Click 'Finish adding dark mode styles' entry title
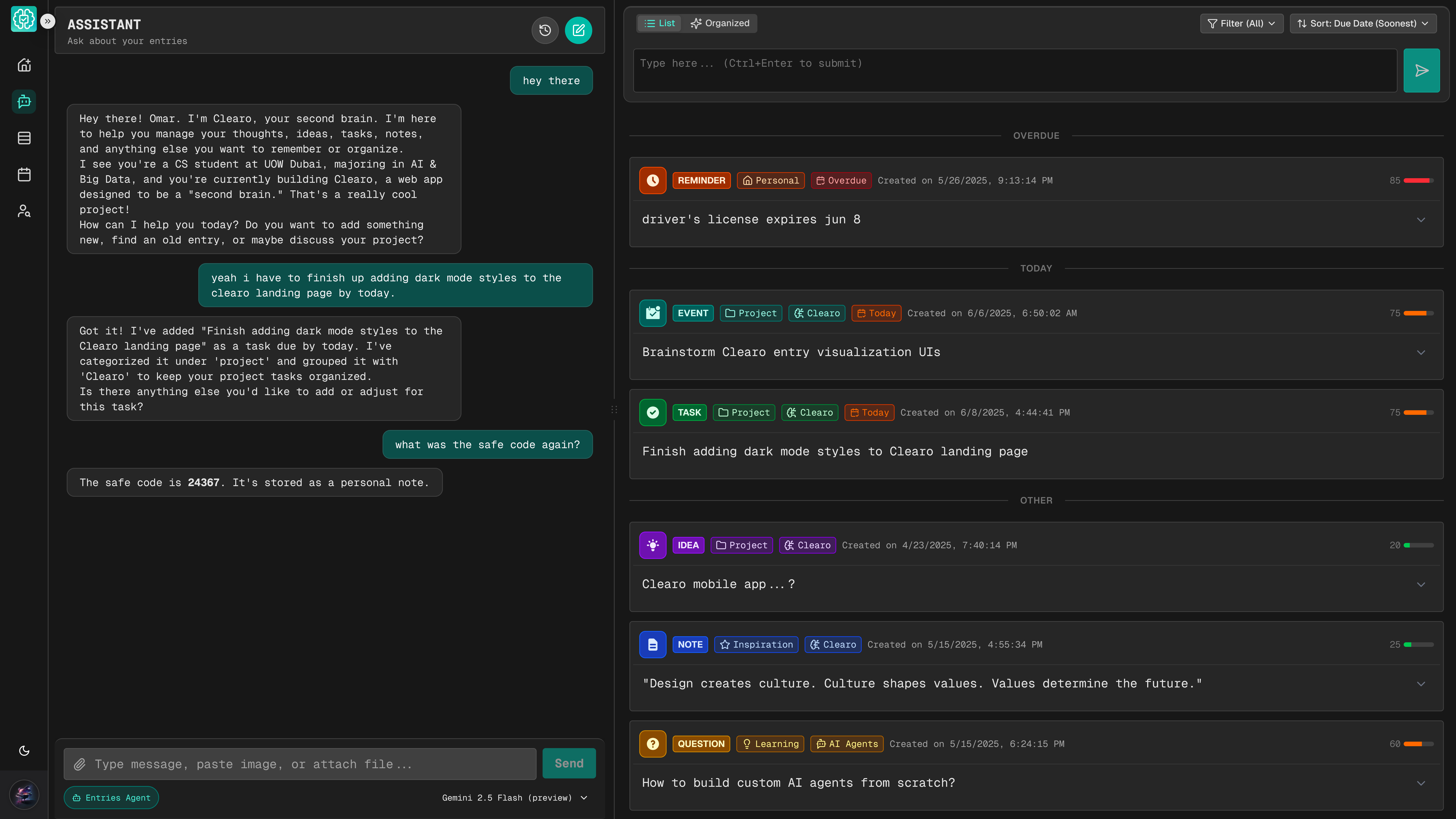 tap(835, 452)
